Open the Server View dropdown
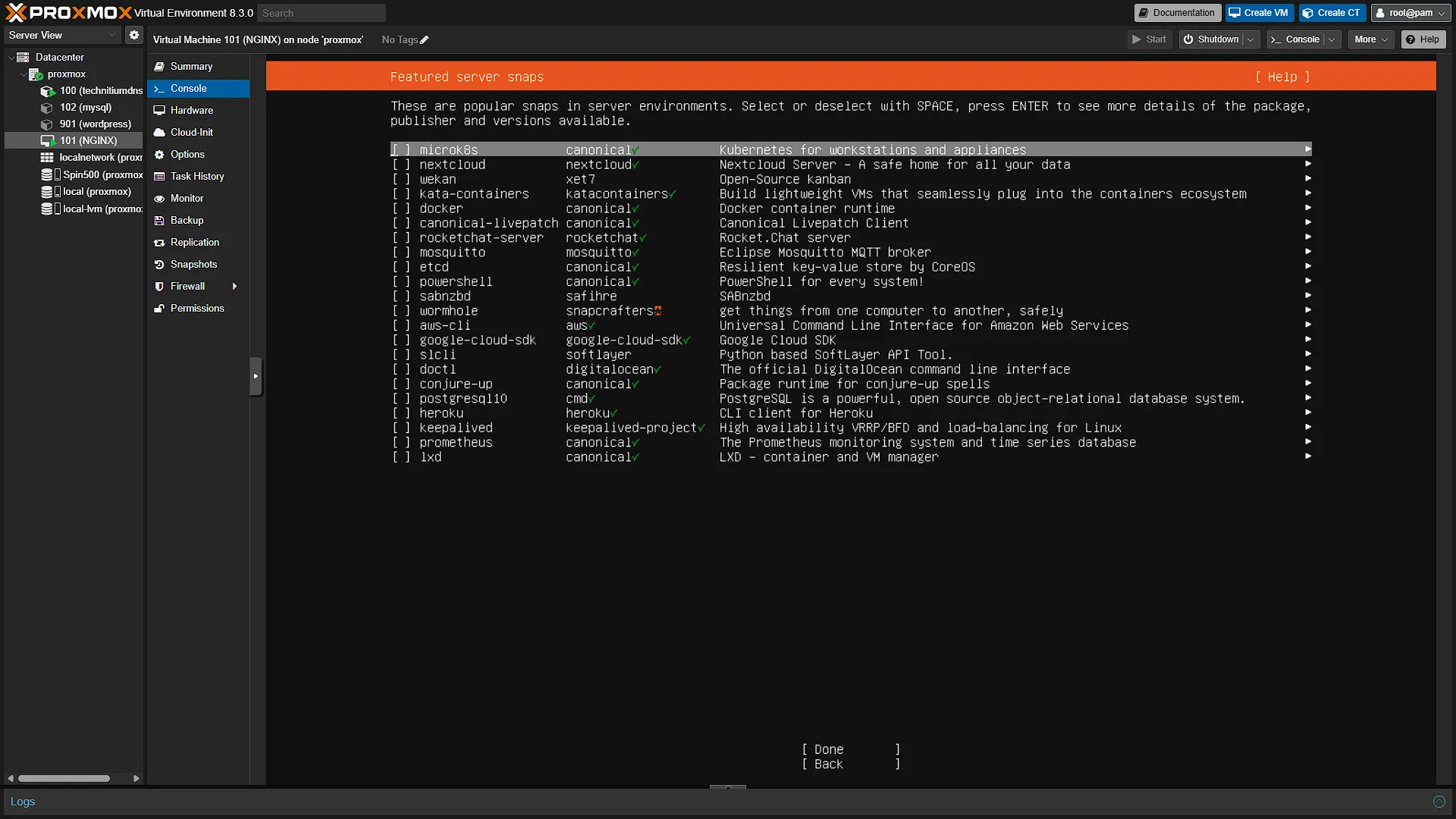Image resolution: width=1456 pixels, height=819 pixels. point(62,35)
